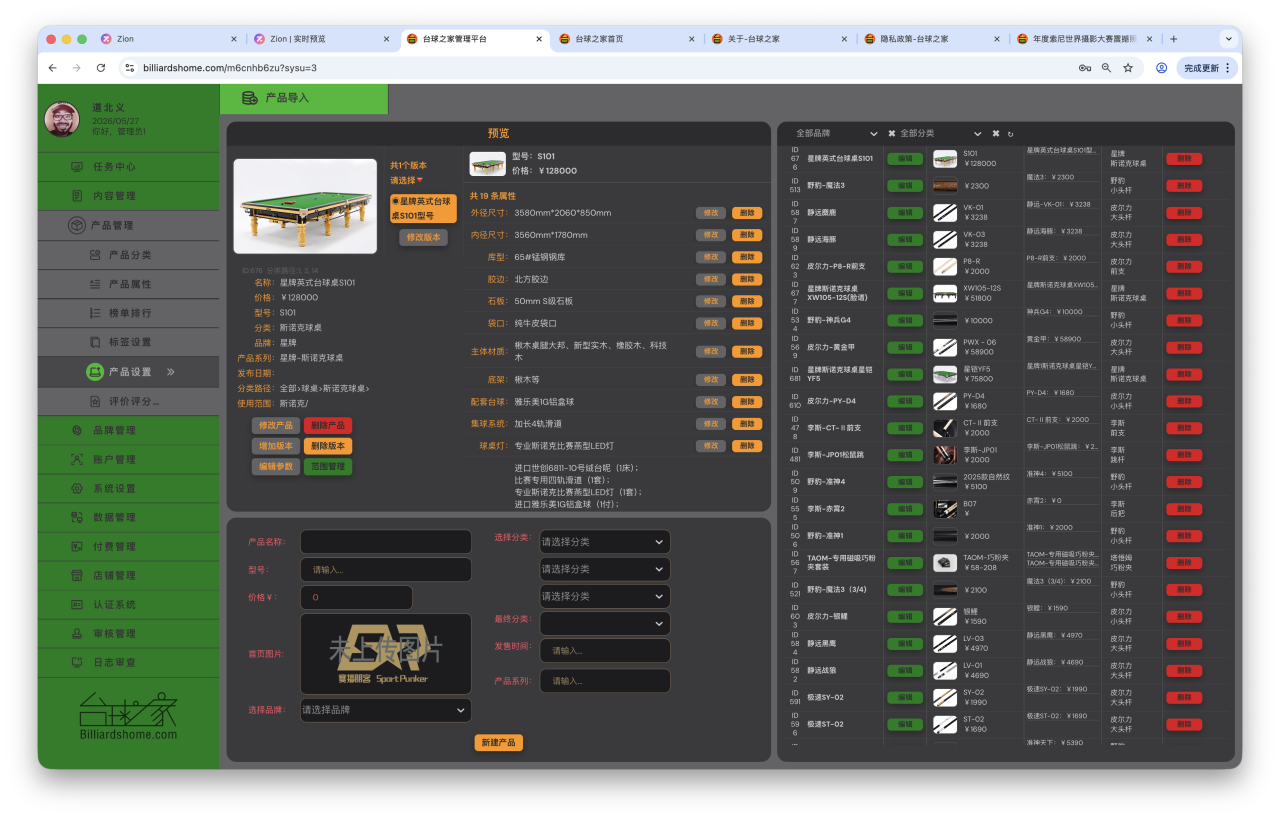Click the 发售时间 input field
The image size is (1280, 819).
pyautogui.click(x=605, y=651)
